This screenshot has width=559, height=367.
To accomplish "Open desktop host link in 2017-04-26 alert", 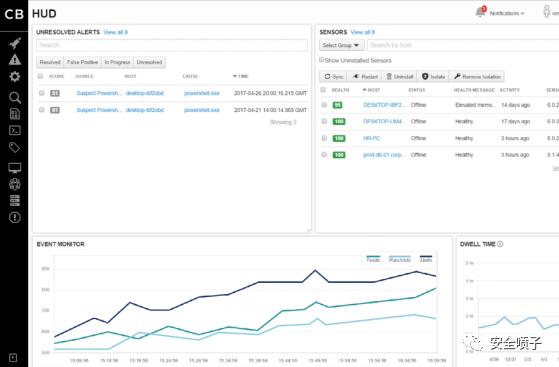I will [x=144, y=93].
